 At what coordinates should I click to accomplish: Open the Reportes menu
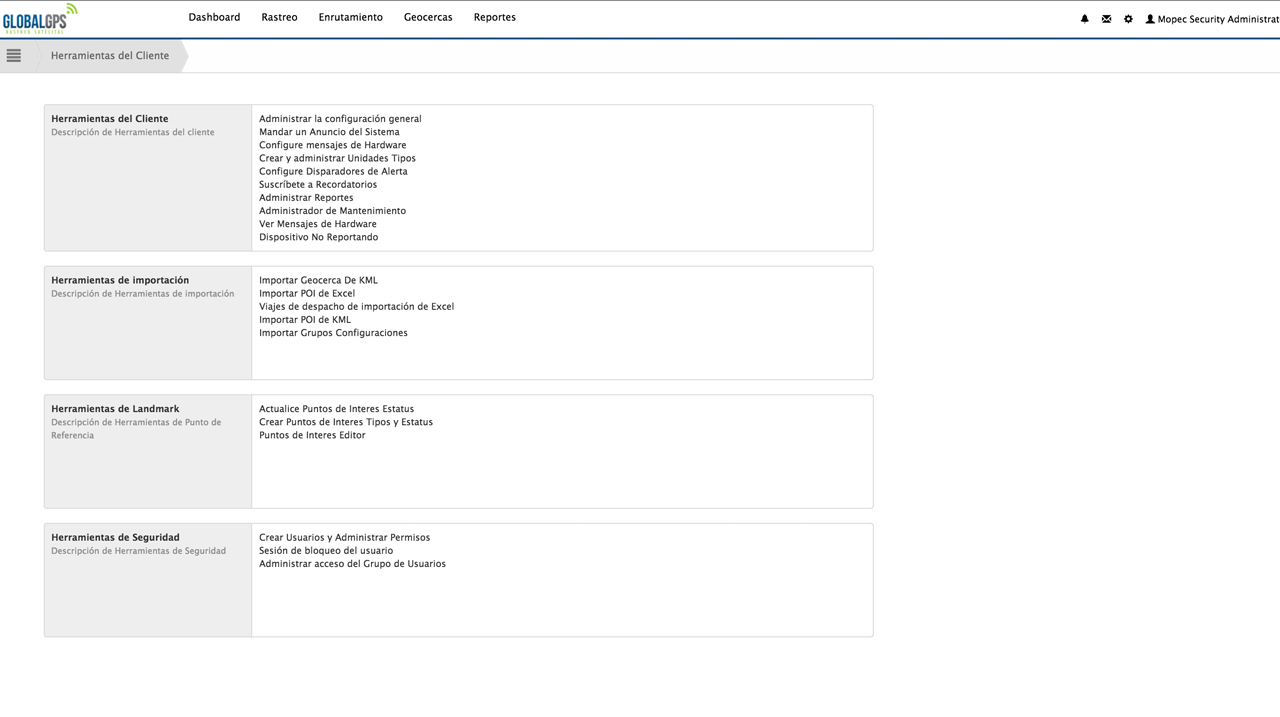[494, 17]
